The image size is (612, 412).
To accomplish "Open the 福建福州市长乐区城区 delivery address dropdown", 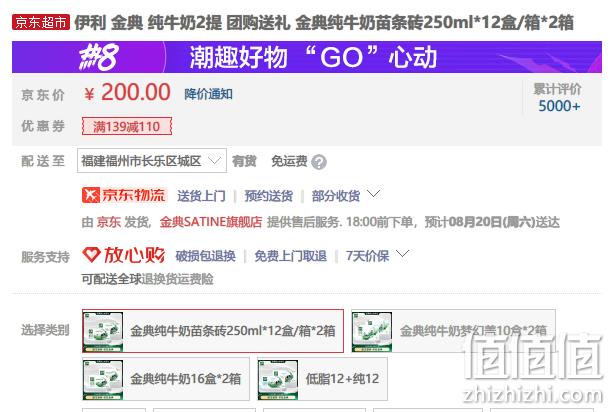I will tap(152, 160).
